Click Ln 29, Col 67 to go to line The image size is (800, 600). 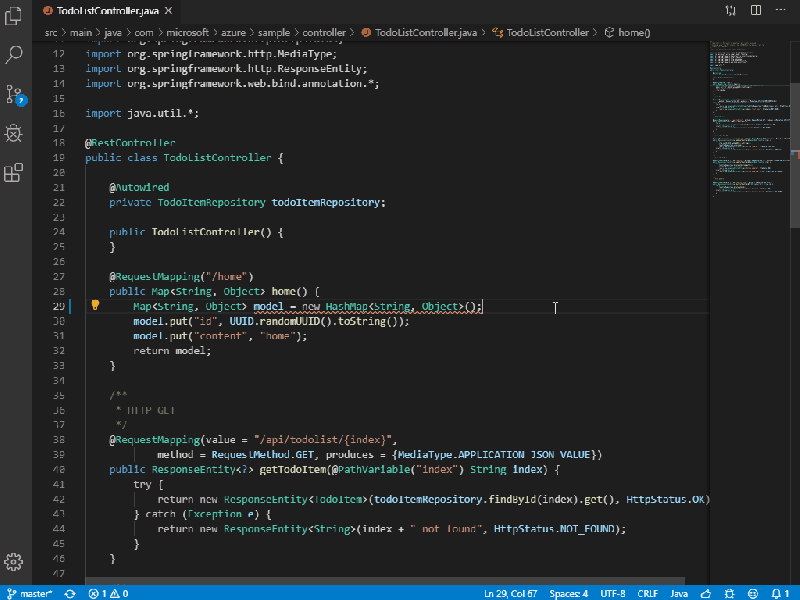pos(510,593)
